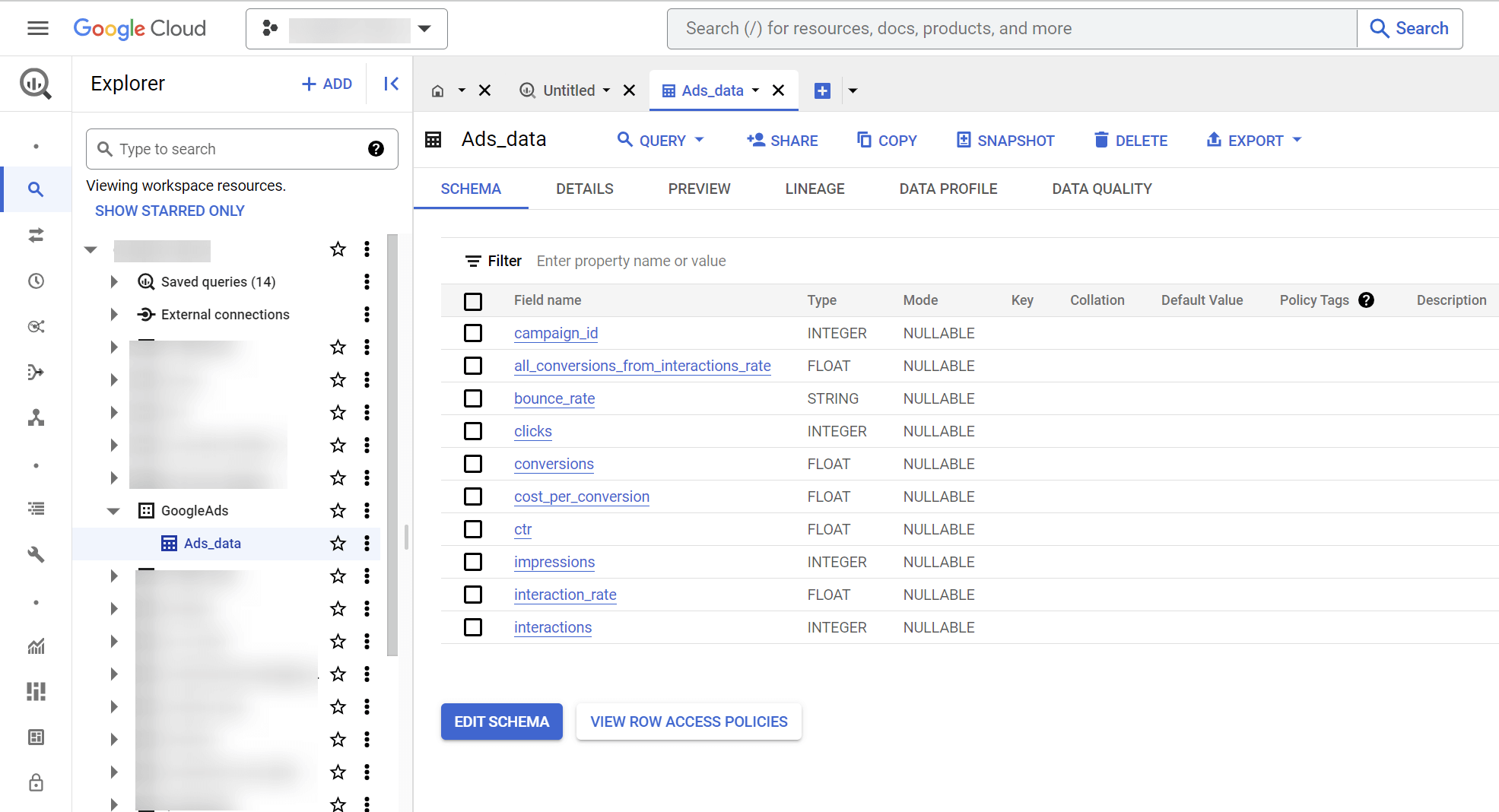Check the impressions field checkbox

point(473,562)
